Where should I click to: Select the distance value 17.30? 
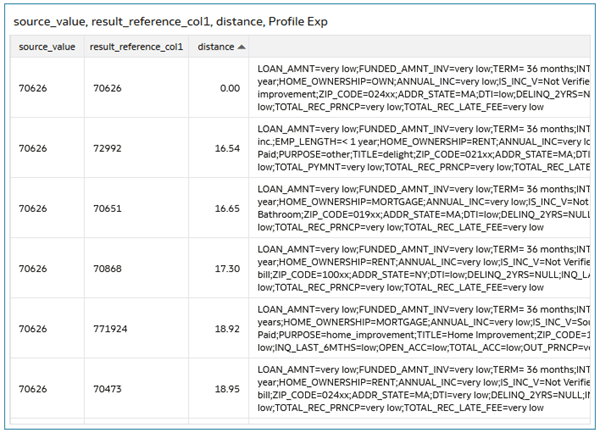[227, 269]
